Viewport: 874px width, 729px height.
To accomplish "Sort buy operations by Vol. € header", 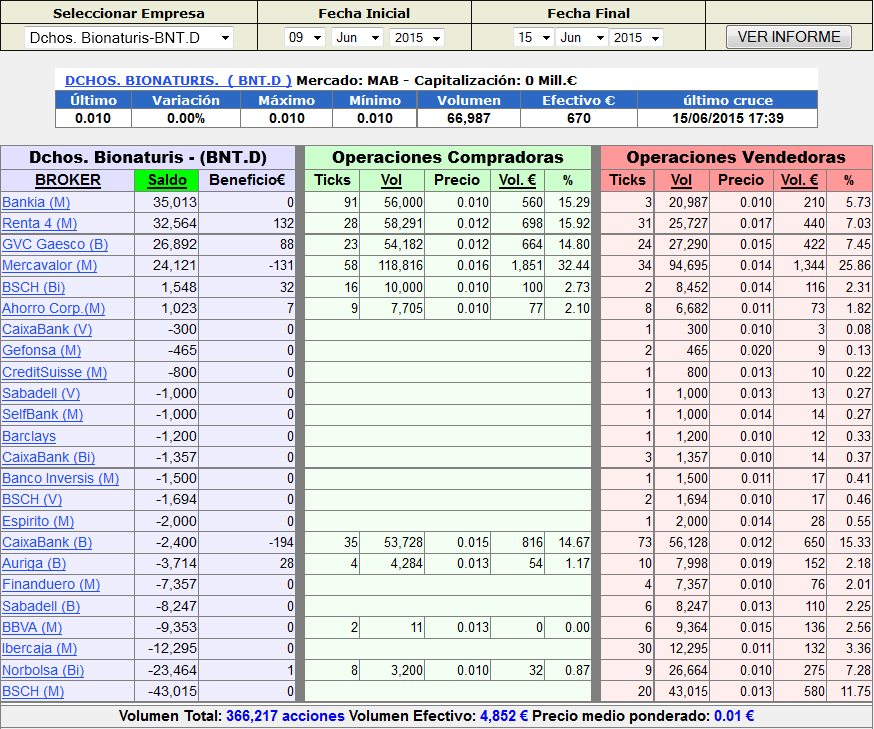I will [x=517, y=181].
